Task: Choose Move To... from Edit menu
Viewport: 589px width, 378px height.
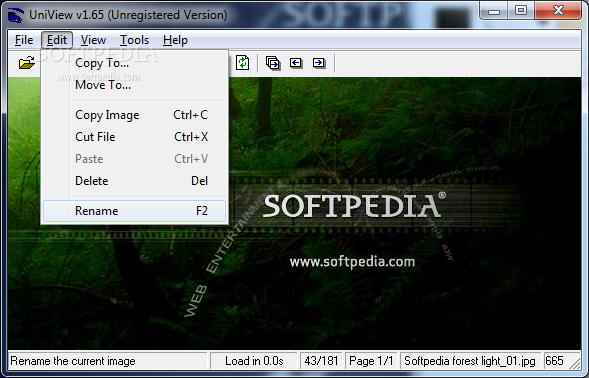Action: 134,85
